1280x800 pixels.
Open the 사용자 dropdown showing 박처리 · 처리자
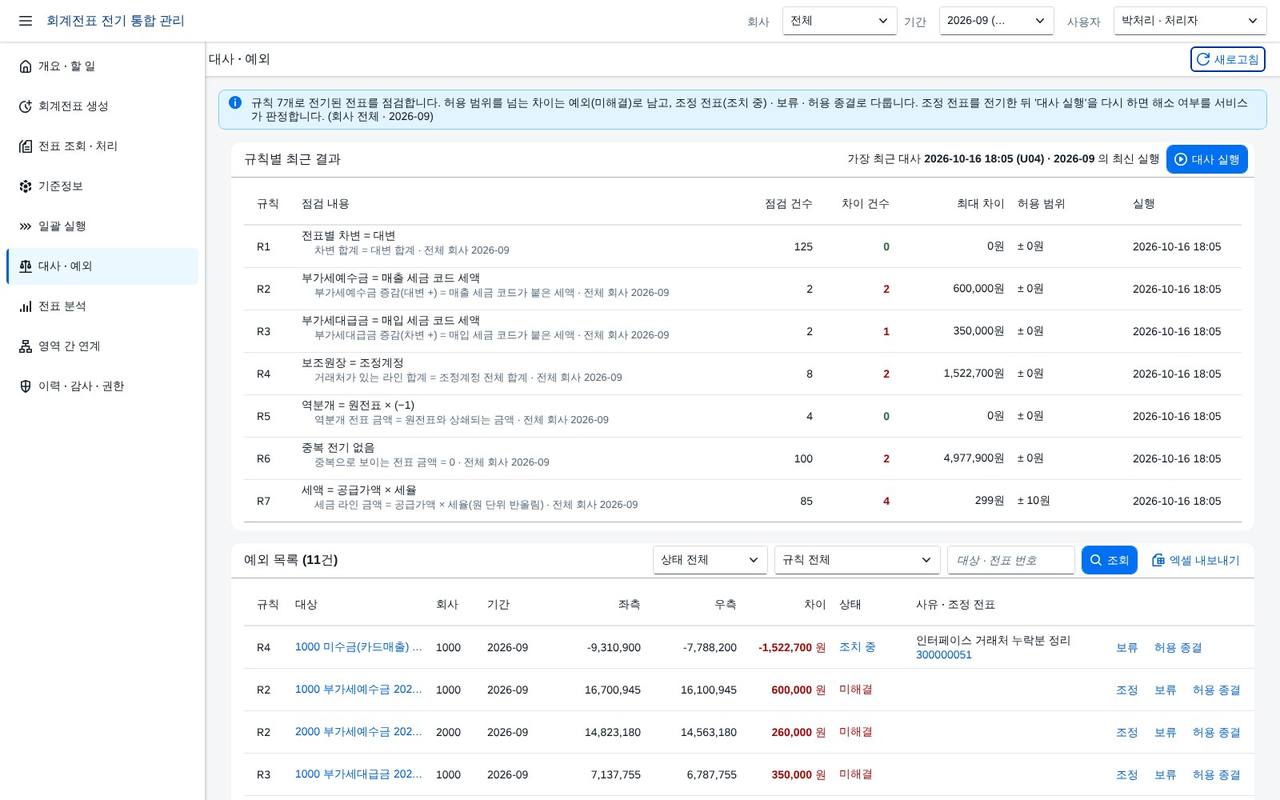[x=1190, y=21]
